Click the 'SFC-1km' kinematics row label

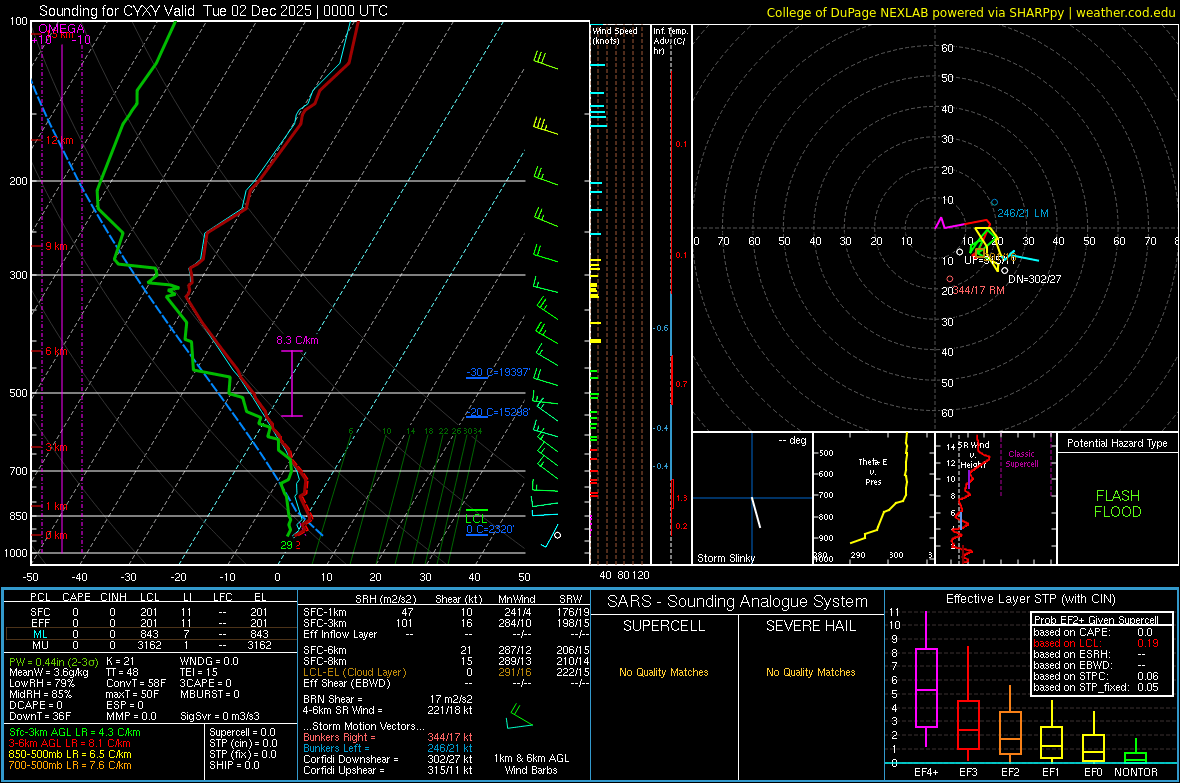coord(325,612)
